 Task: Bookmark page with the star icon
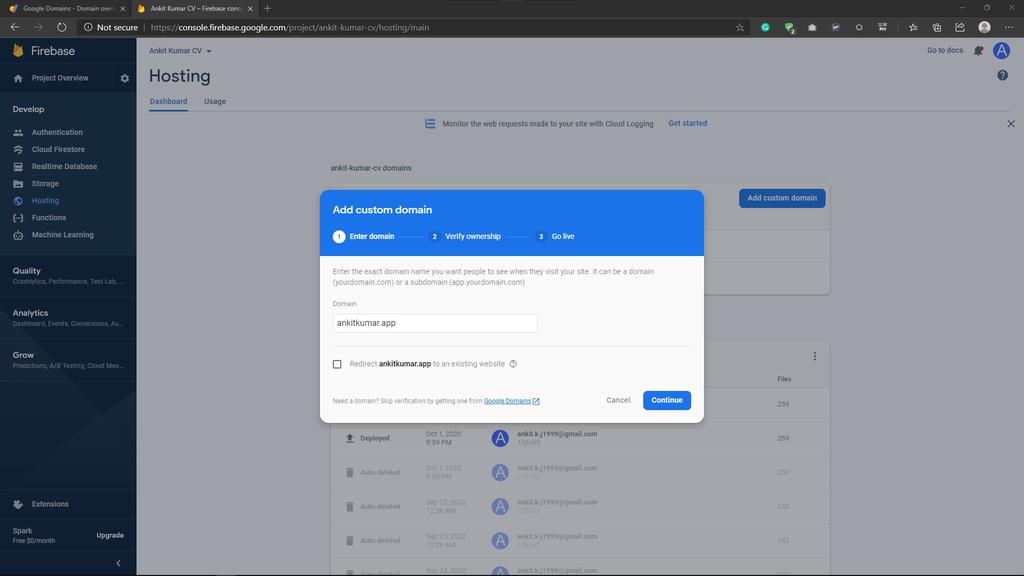739,27
